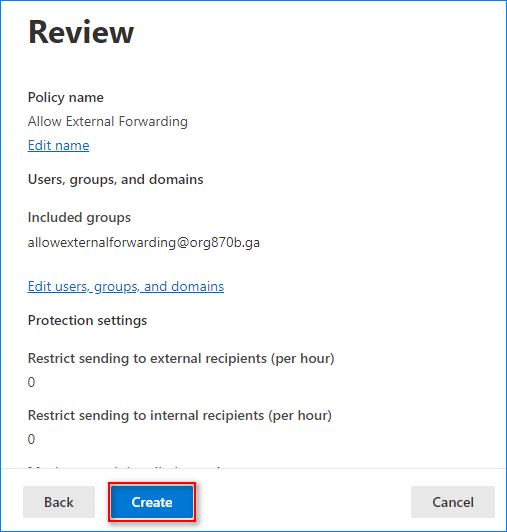This screenshot has height=532, width=507.
Task: Click empty footer space between Create and Cancel
Action: pos(302,502)
